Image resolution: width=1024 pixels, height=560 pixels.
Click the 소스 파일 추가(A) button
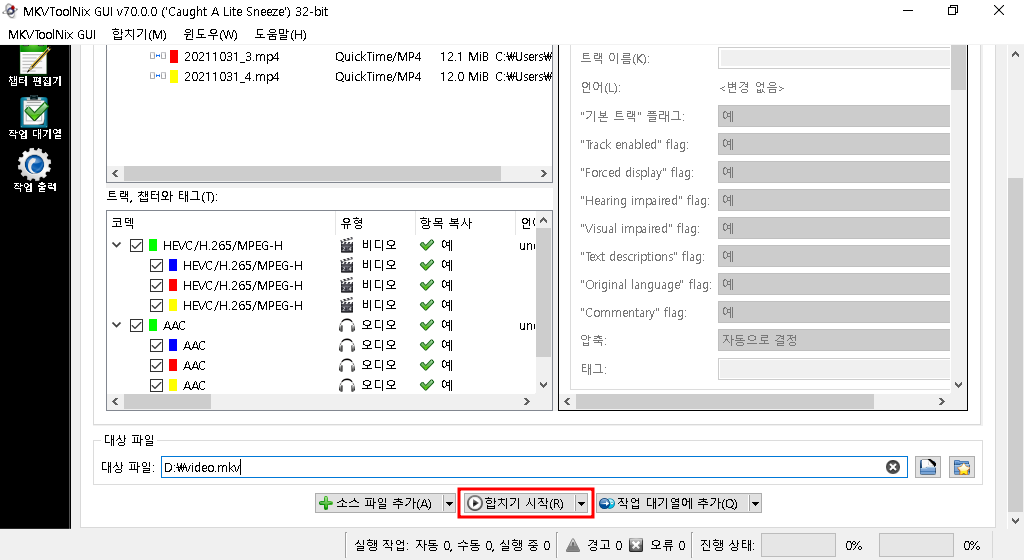pos(379,503)
